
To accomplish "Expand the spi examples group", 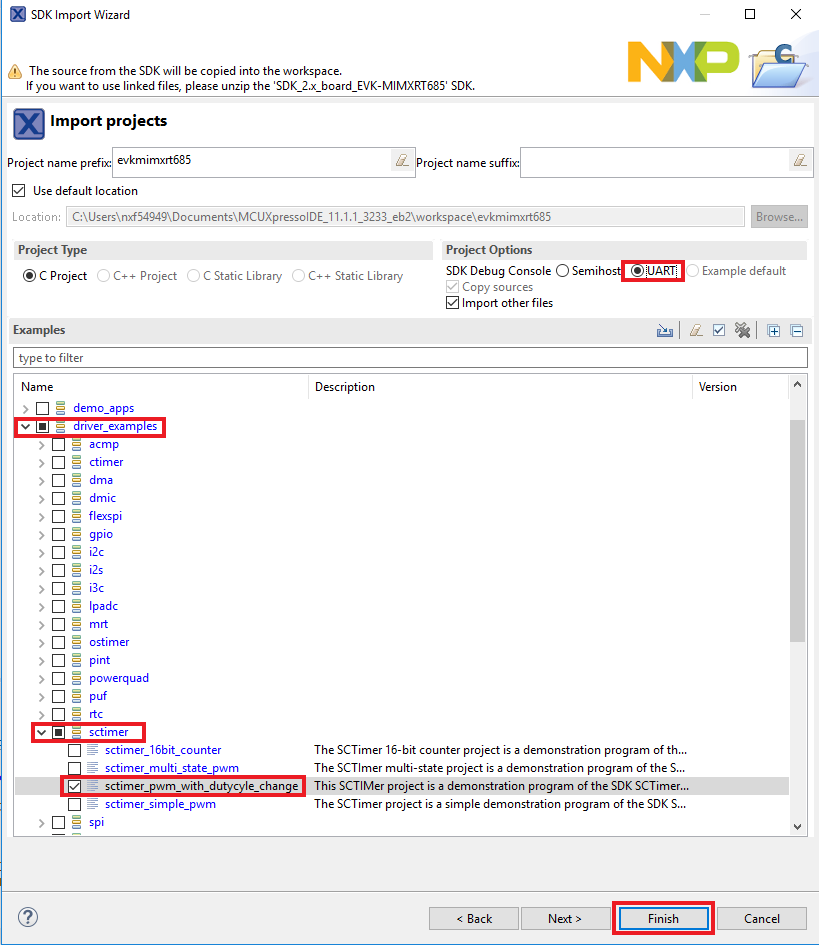I will click(41, 822).
